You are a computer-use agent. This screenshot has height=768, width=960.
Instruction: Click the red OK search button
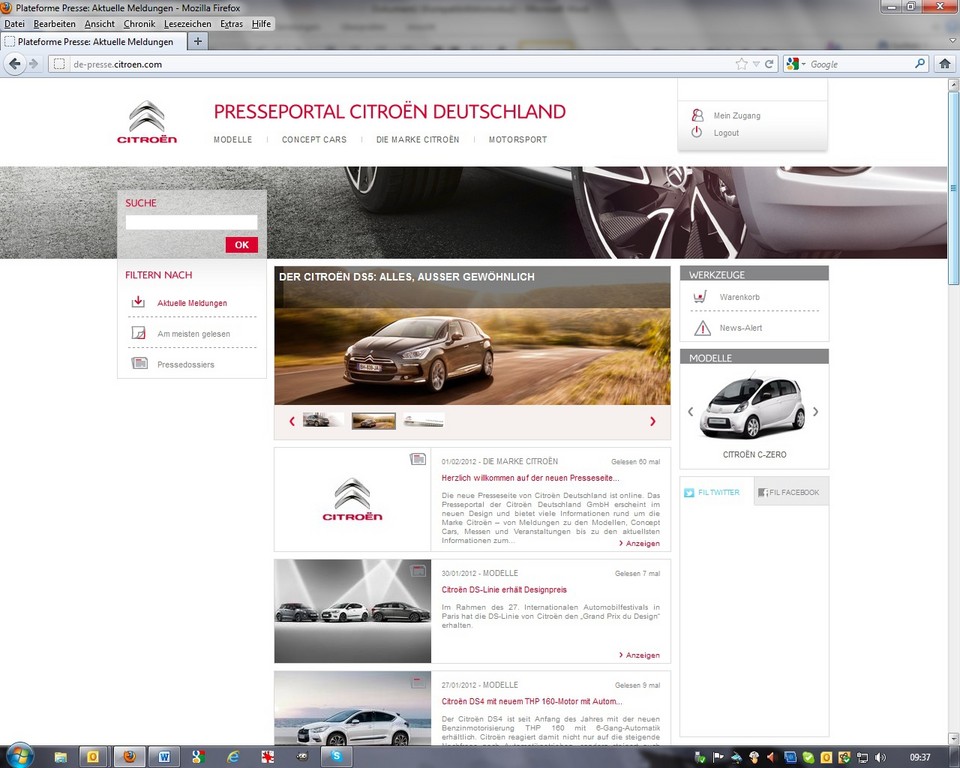click(x=242, y=244)
